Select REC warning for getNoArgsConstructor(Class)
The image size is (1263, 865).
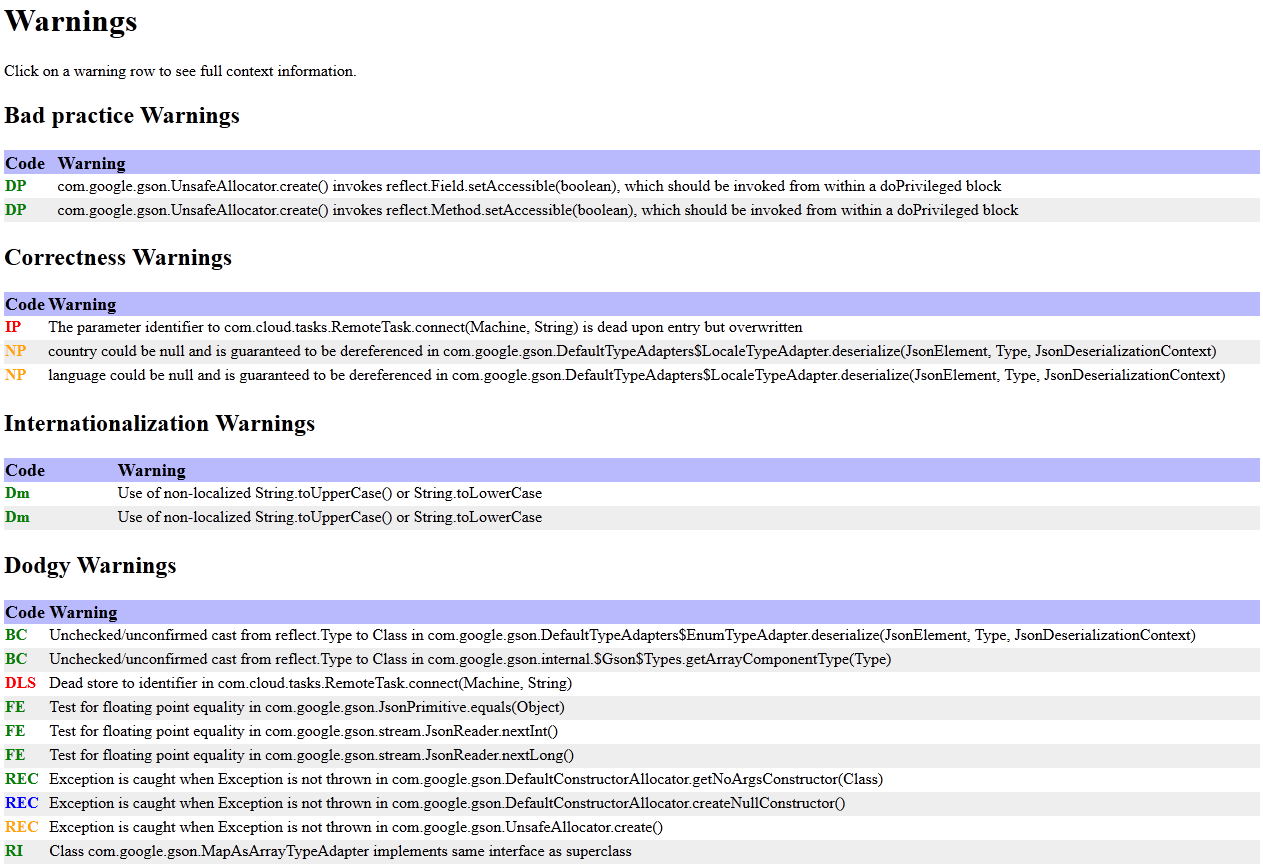click(x=631, y=779)
